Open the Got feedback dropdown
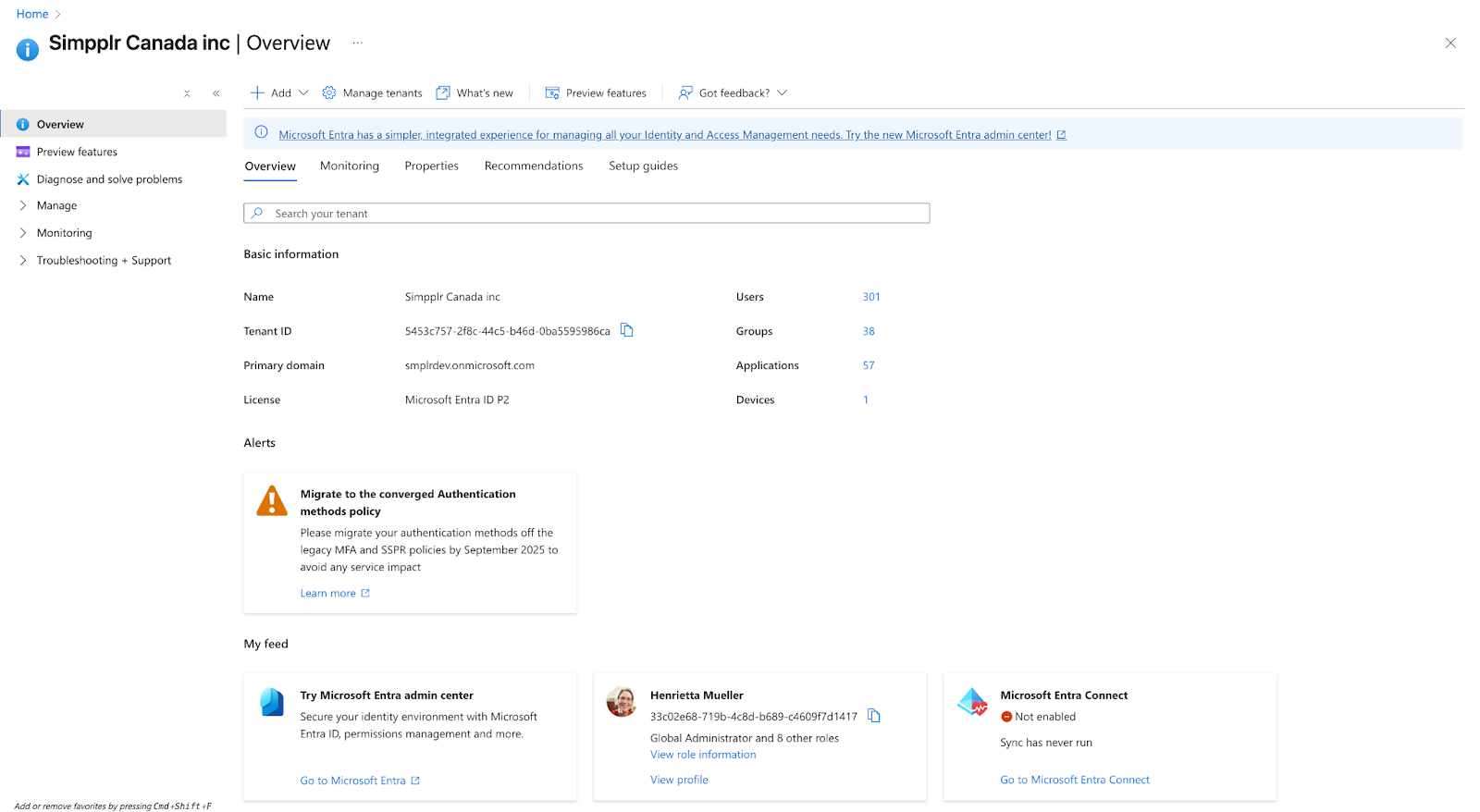The image size is (1480, 812). point(733,92)
